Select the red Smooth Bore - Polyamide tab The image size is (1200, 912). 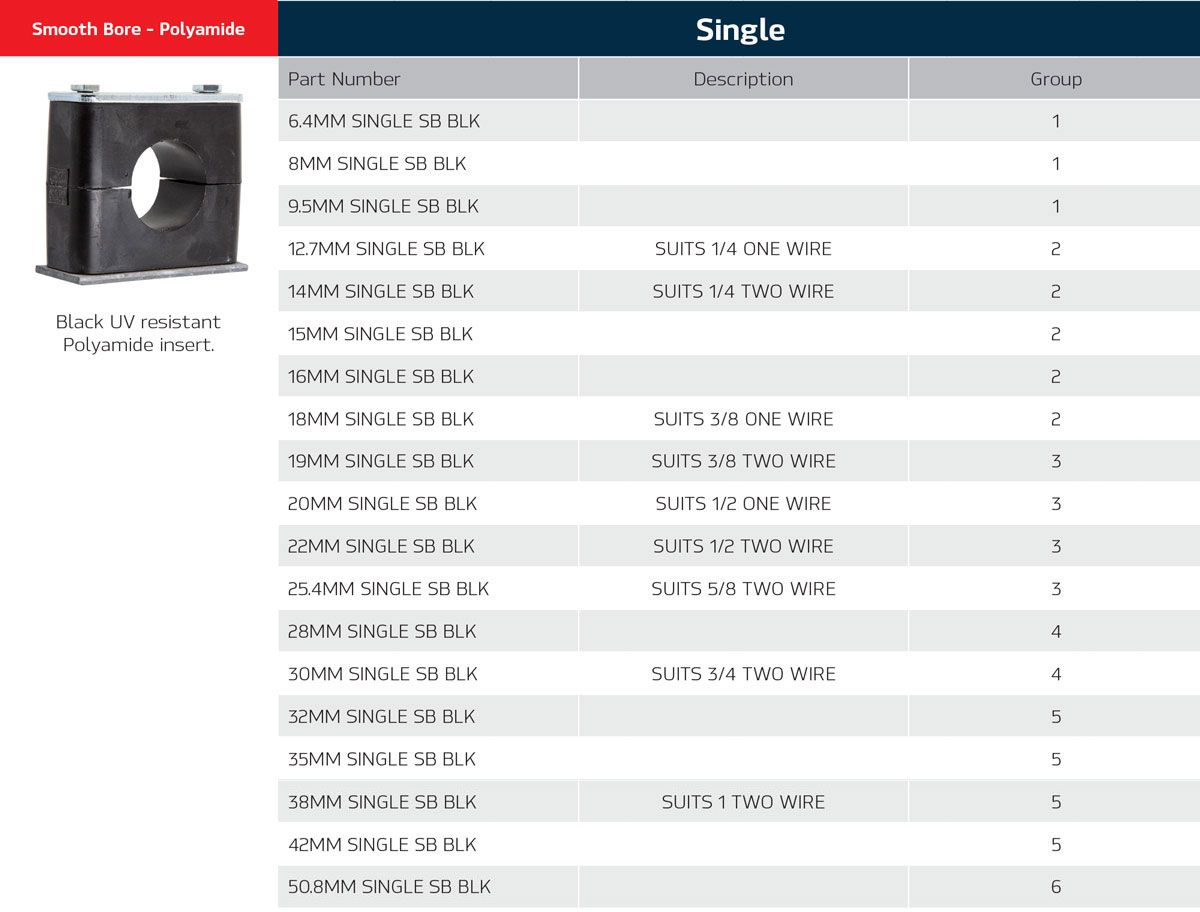coord(138,29)
